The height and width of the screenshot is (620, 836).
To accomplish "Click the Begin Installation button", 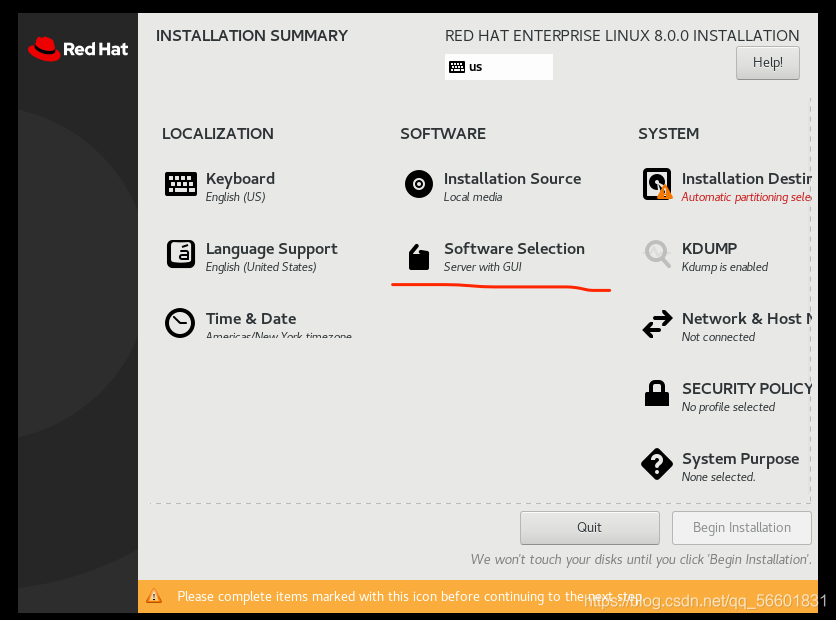I will pyautogui.click(x=742, y=528).
